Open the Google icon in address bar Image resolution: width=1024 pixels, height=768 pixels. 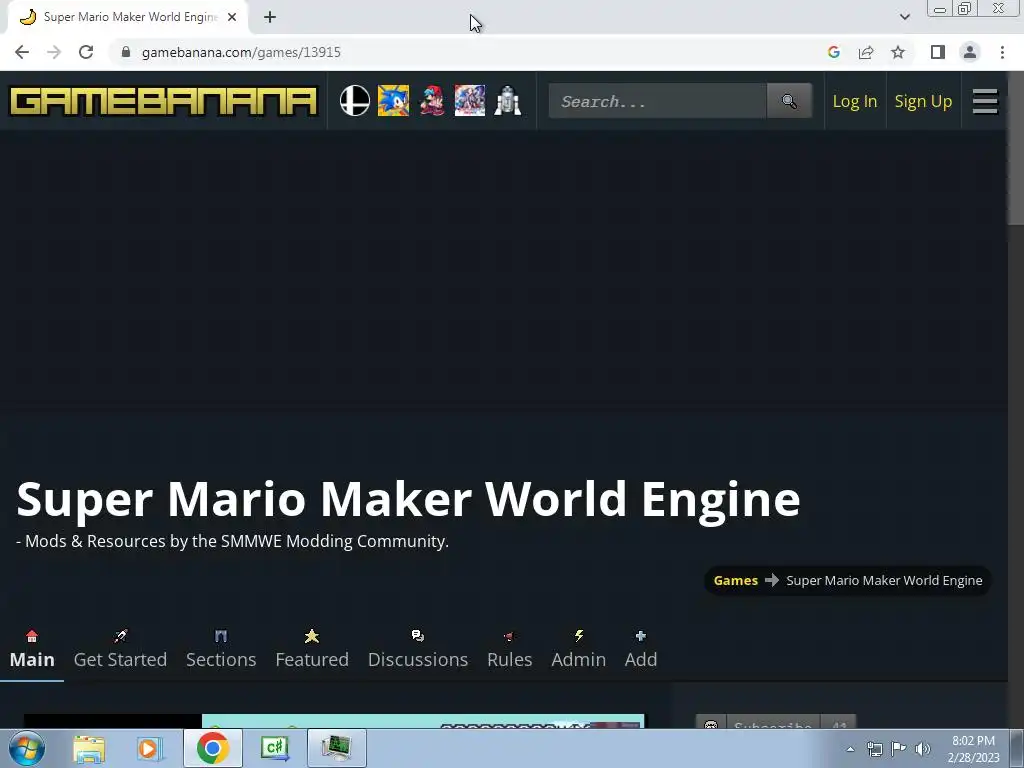click(x=833, y=52)
